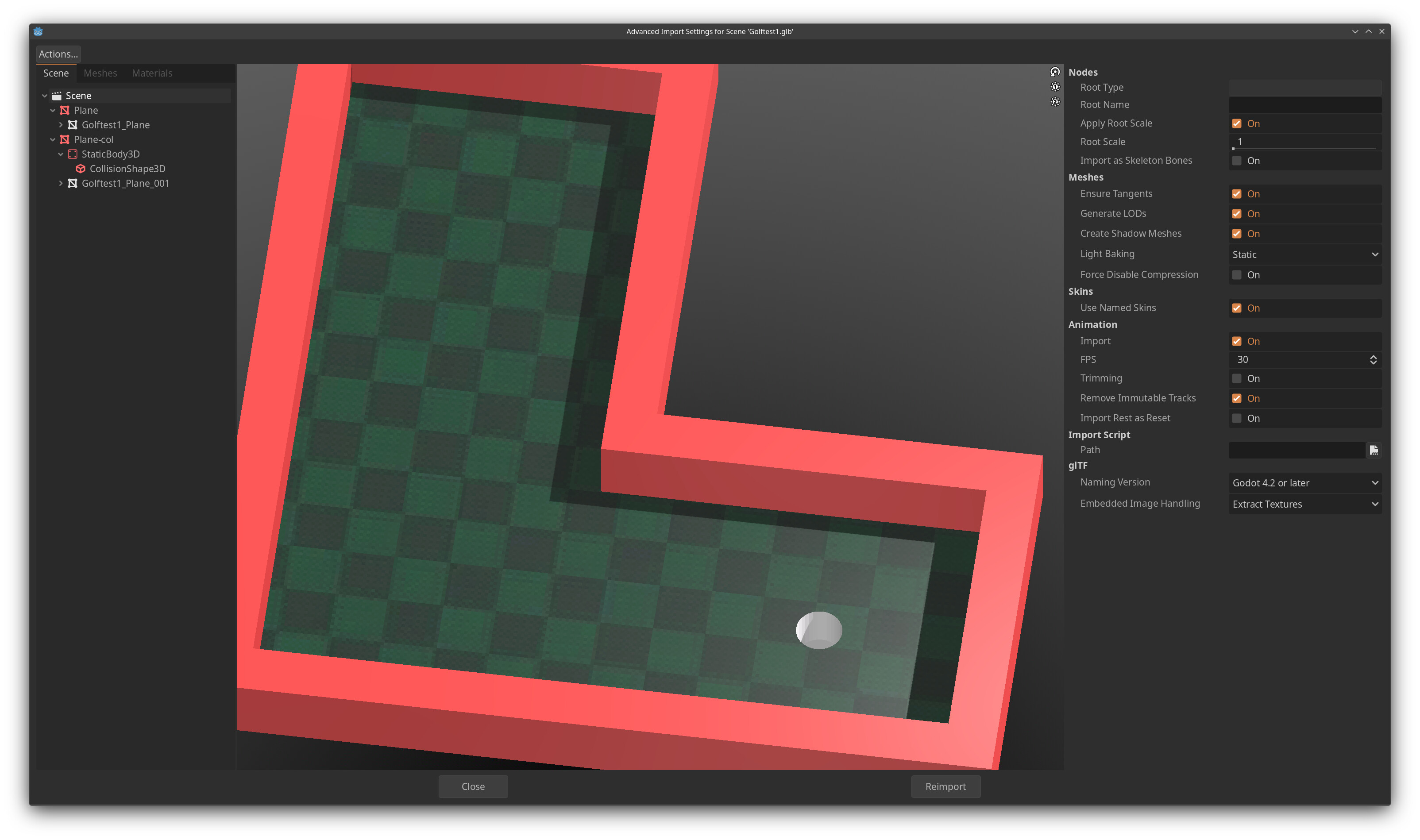Click the StaticBody3D node icon

click(x=72, y=154)
